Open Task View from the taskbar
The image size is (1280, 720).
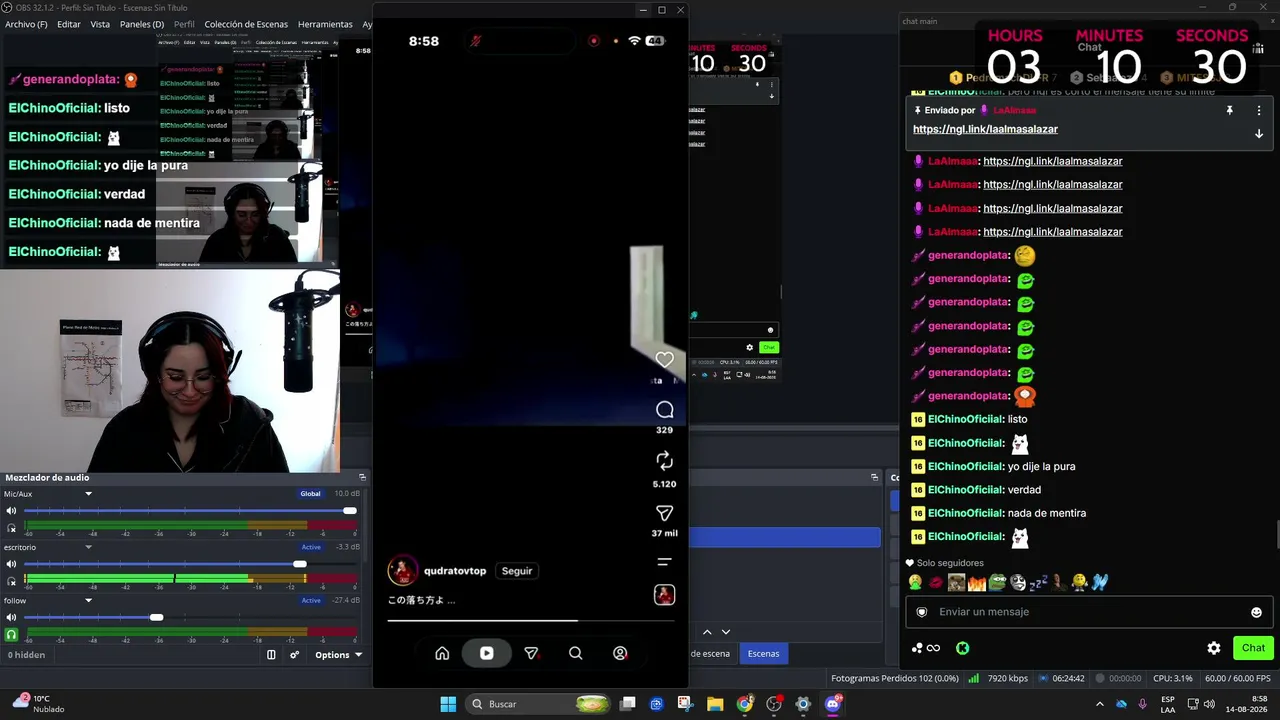click(627, 704)
